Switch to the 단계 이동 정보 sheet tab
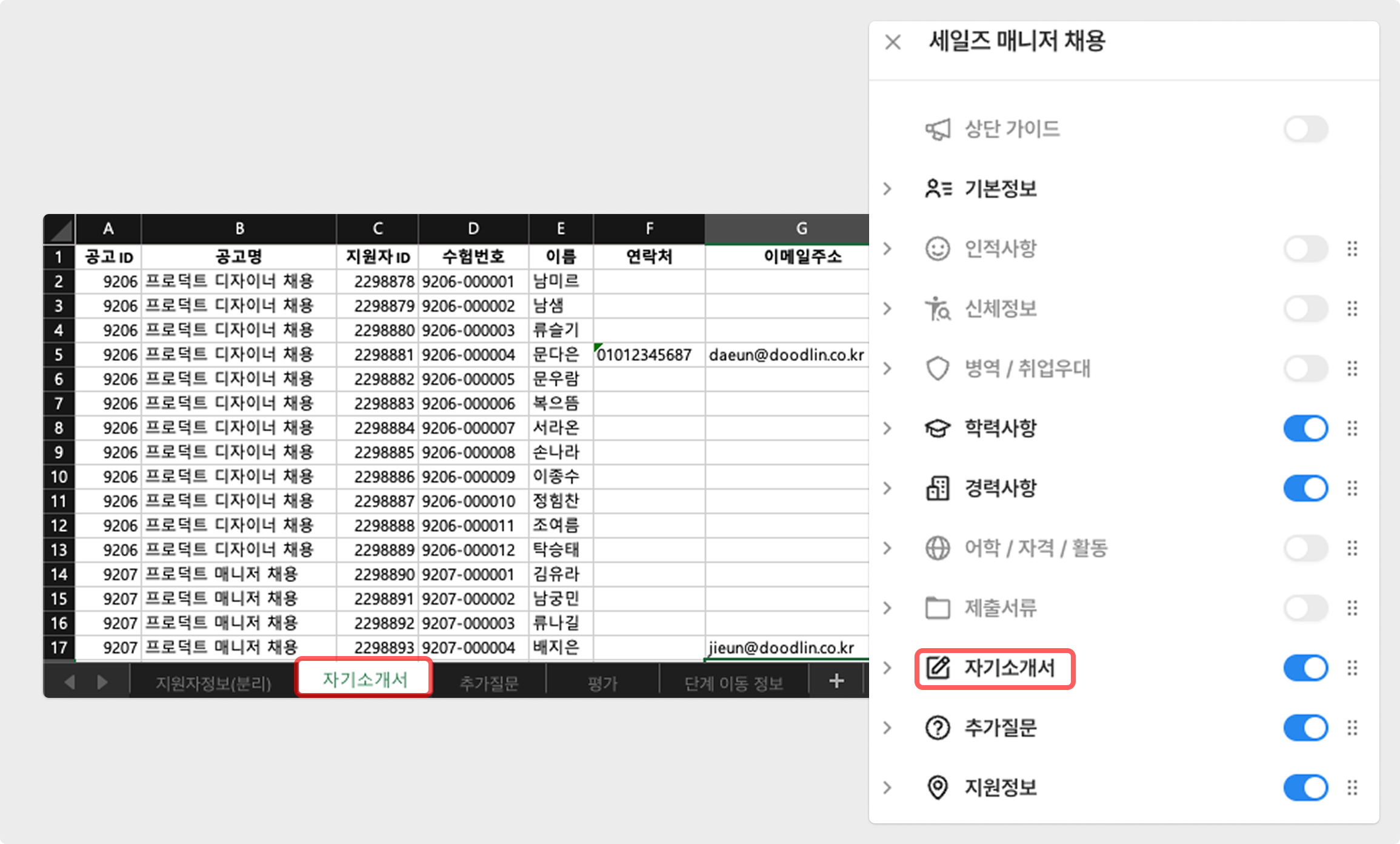The width and height of the screenshot is (1400, 844). [733, 683]
